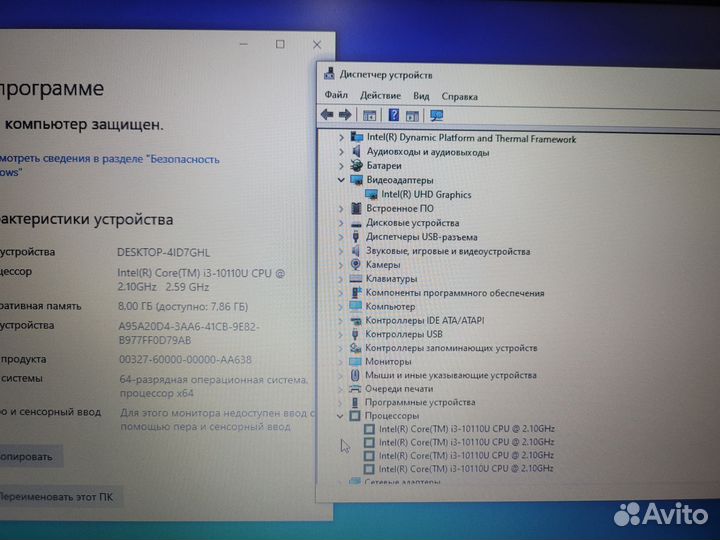Click the show console tree toolbar icon
720x540 pixels.
pyautogui.click(x=369, y=116)
